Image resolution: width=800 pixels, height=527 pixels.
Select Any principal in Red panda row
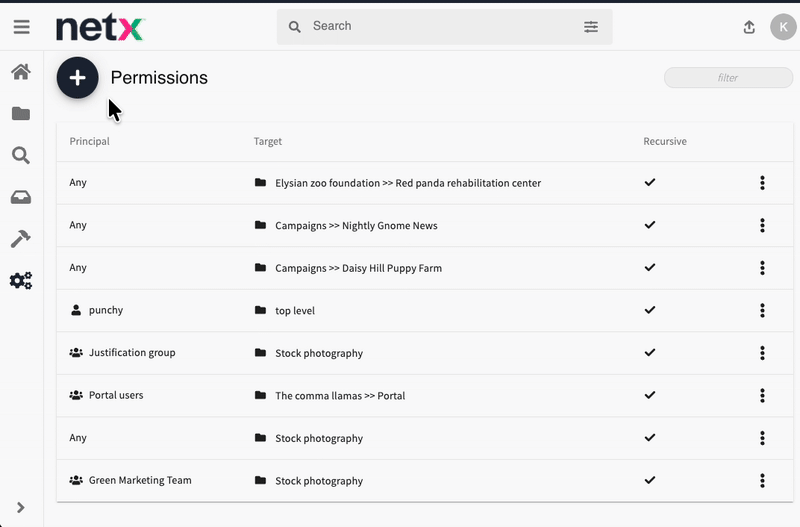point(78,183)
